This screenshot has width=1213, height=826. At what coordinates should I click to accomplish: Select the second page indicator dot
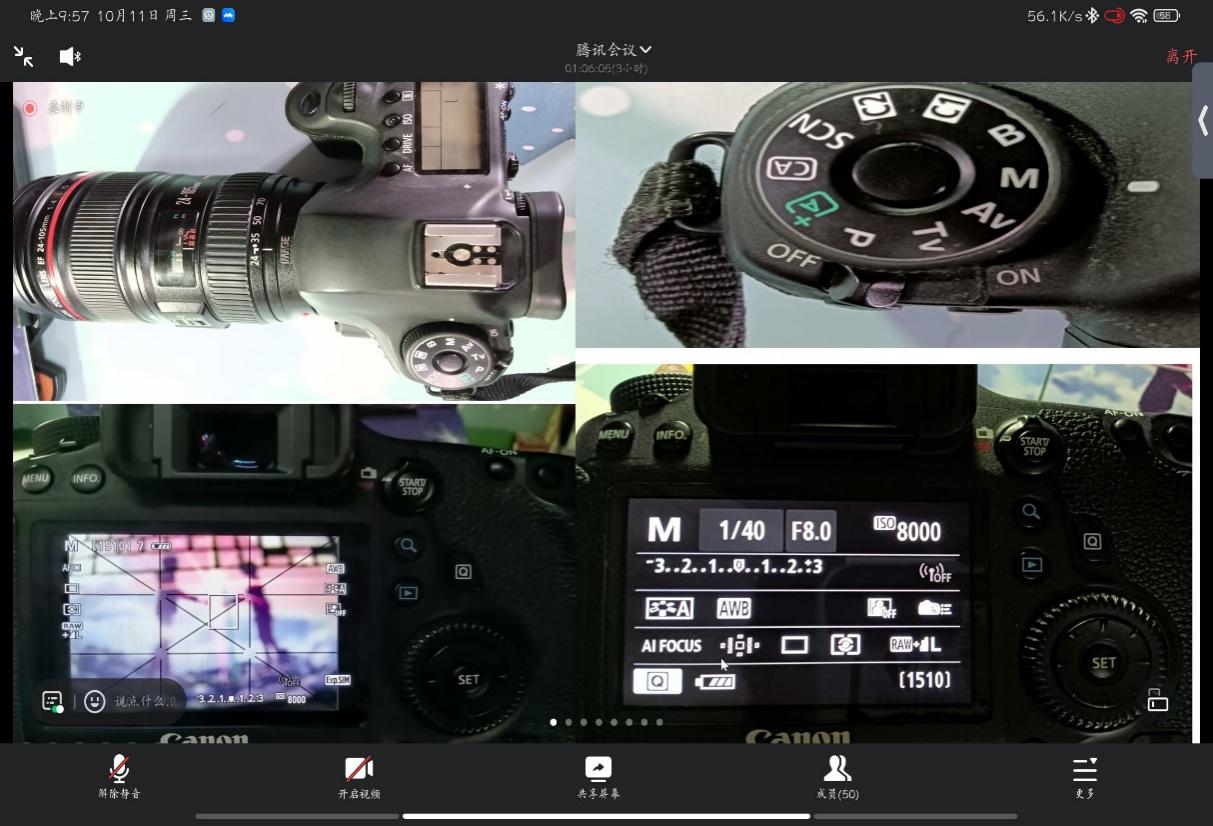[569, 722]
